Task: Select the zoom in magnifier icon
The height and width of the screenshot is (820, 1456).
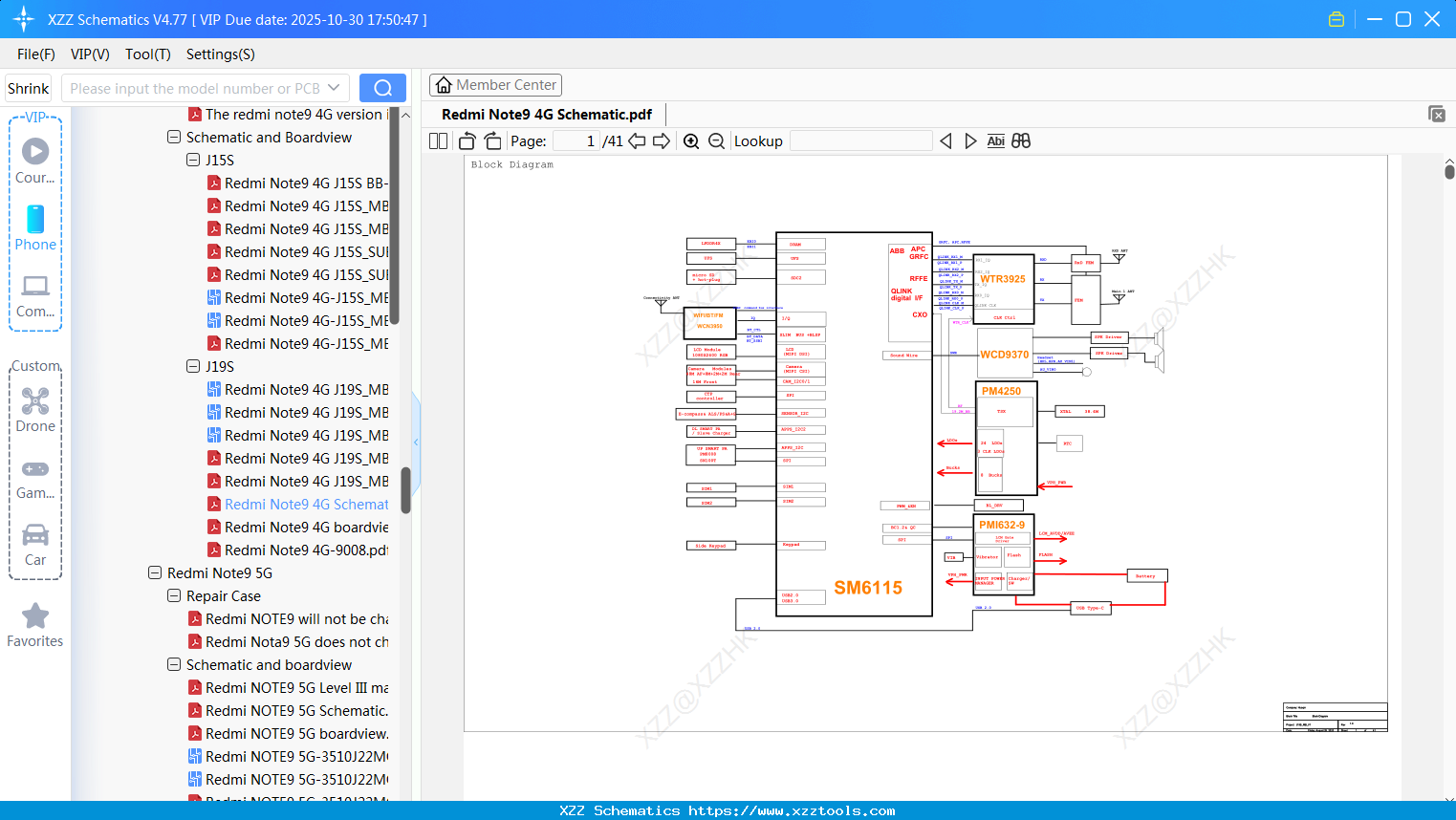Action: pyautogui.click(x=690, y=140)
